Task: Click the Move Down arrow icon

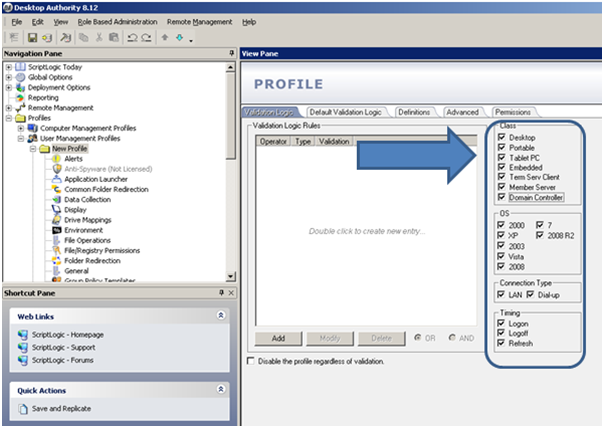Action: click(180, 37)
